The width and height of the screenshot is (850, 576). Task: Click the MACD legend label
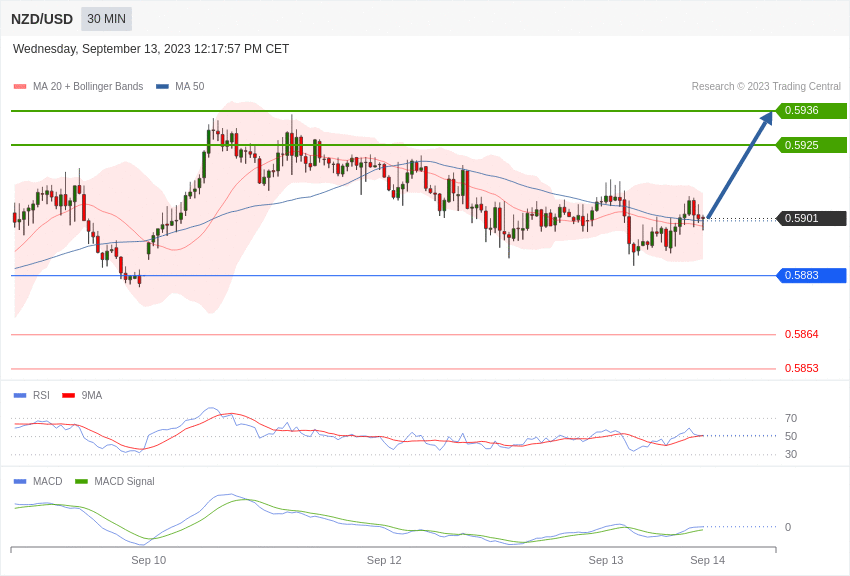[48, 482]
